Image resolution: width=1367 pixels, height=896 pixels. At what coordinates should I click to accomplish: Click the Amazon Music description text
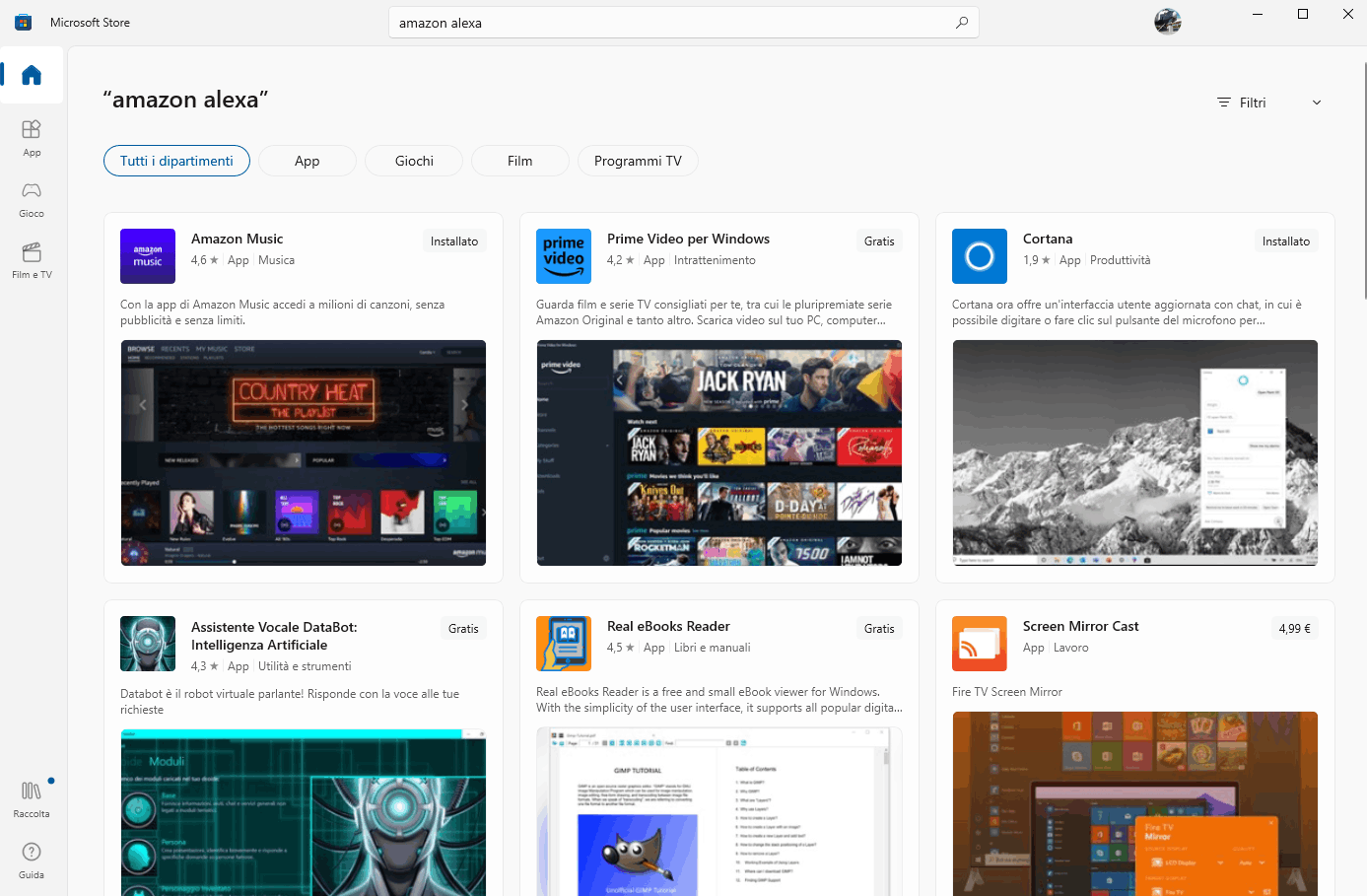(x=282, y=312)
